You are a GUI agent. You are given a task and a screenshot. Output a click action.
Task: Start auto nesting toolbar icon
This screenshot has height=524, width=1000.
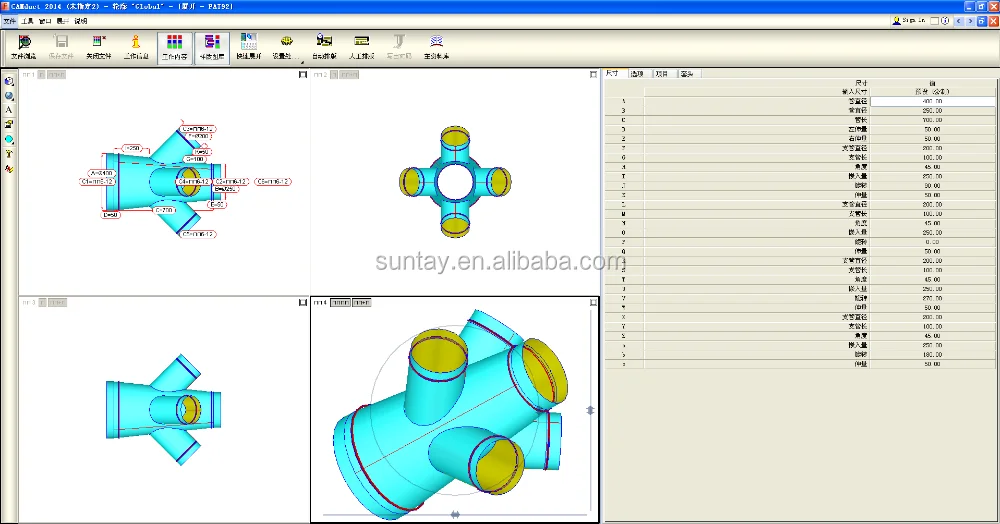324,41
